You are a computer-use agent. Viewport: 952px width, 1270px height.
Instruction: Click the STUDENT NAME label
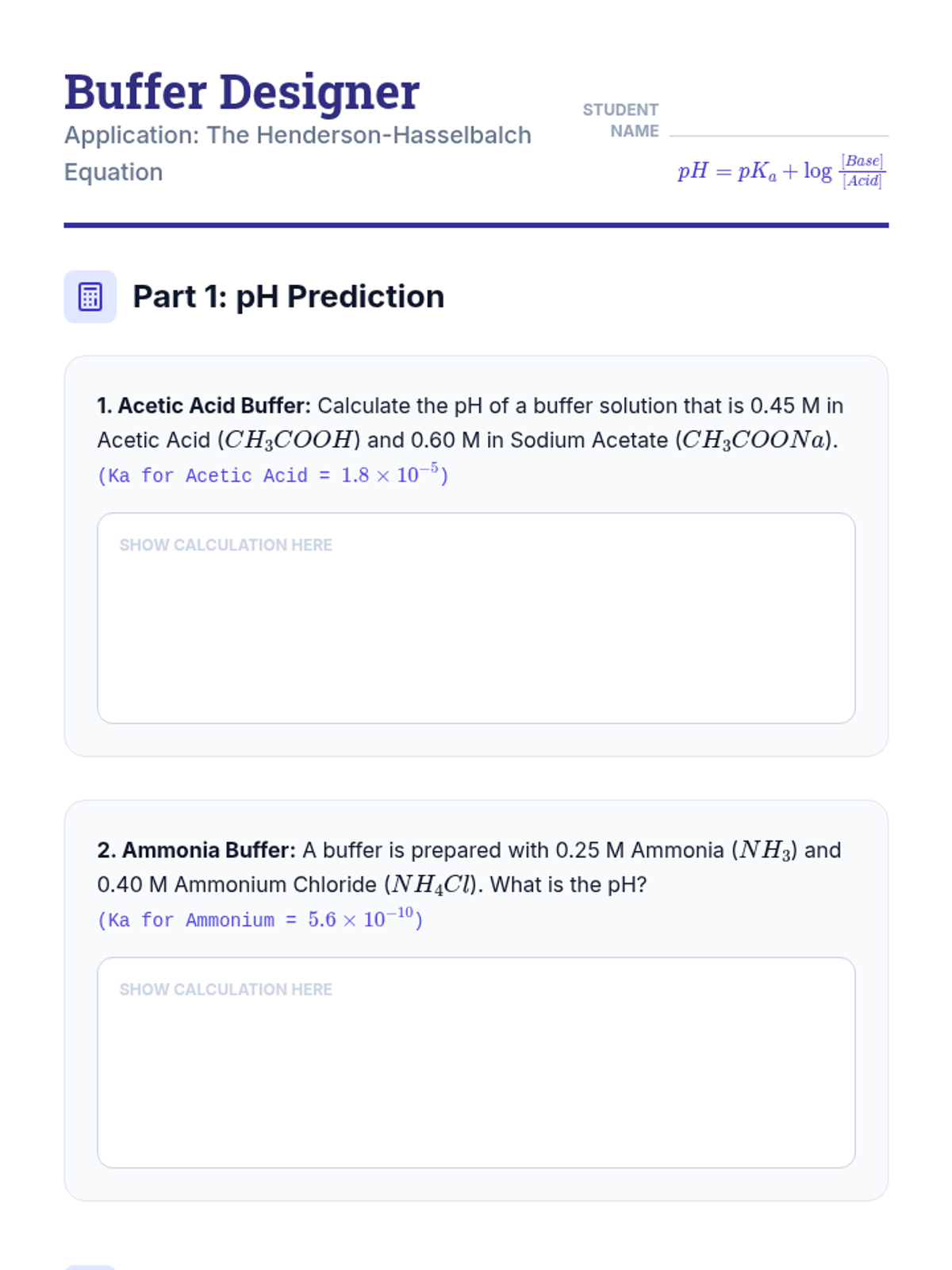pos(621,120)
